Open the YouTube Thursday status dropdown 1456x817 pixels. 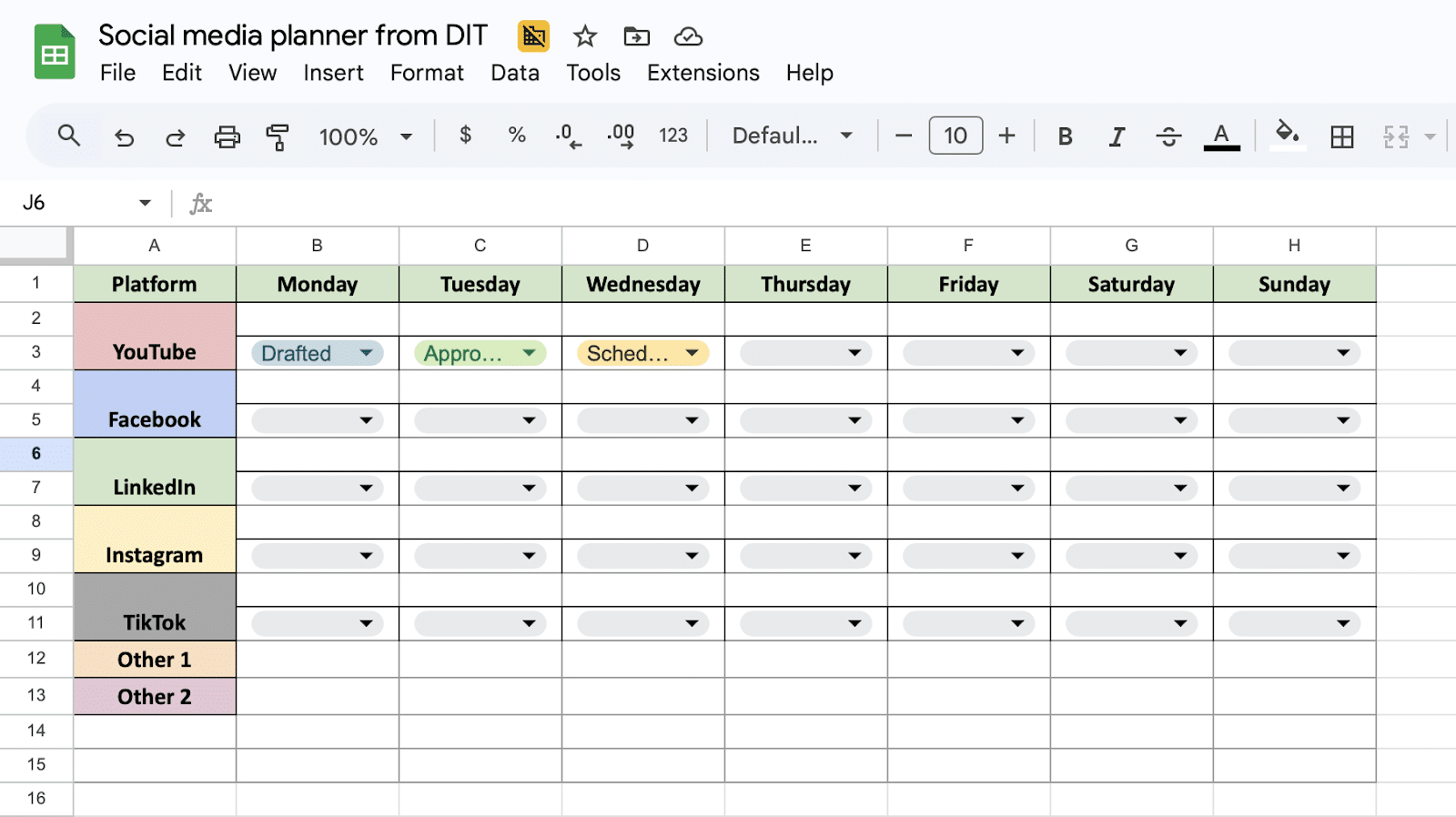(x=806, y=353)
